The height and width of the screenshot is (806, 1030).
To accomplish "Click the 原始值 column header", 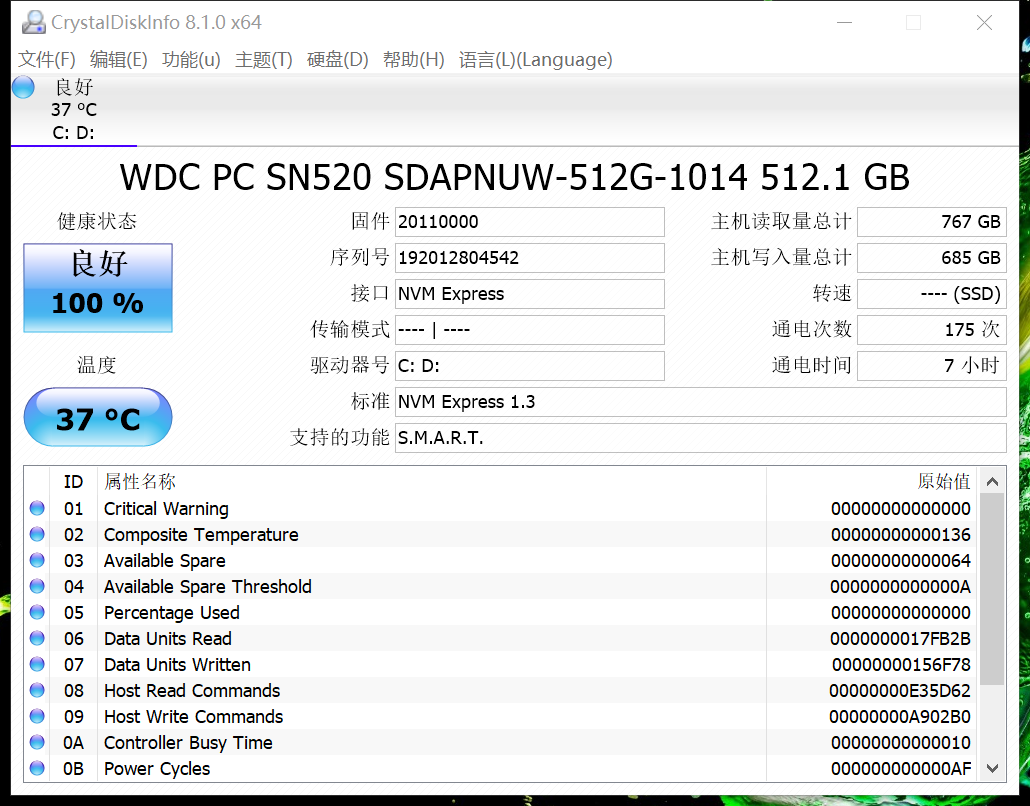I will point(943,482).
